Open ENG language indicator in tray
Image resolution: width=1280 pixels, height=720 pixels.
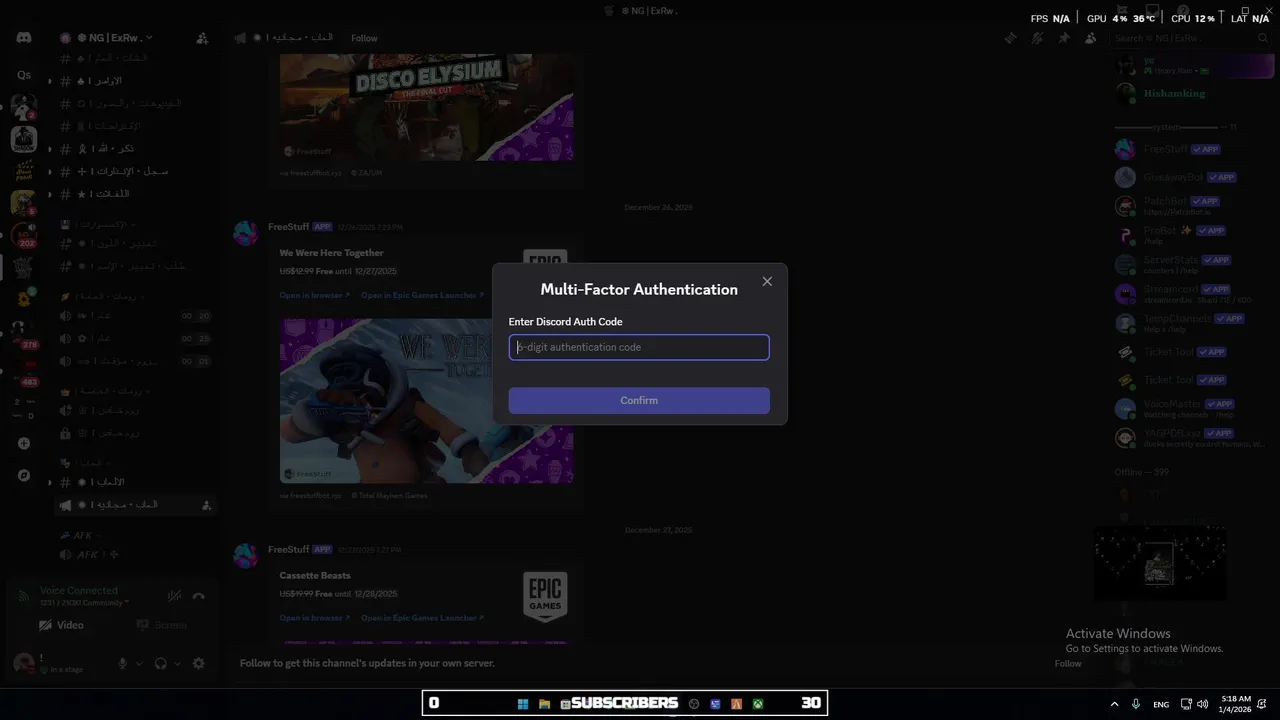tap(1161, 704)
